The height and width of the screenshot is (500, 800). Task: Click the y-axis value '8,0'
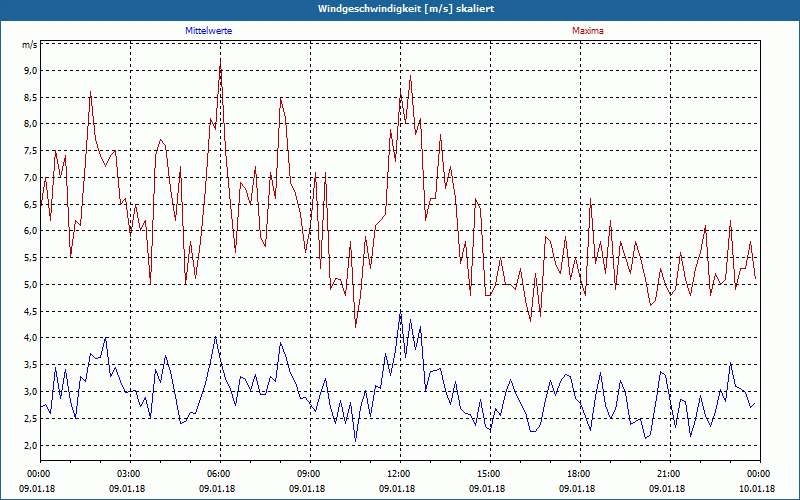tap(31, 124)
